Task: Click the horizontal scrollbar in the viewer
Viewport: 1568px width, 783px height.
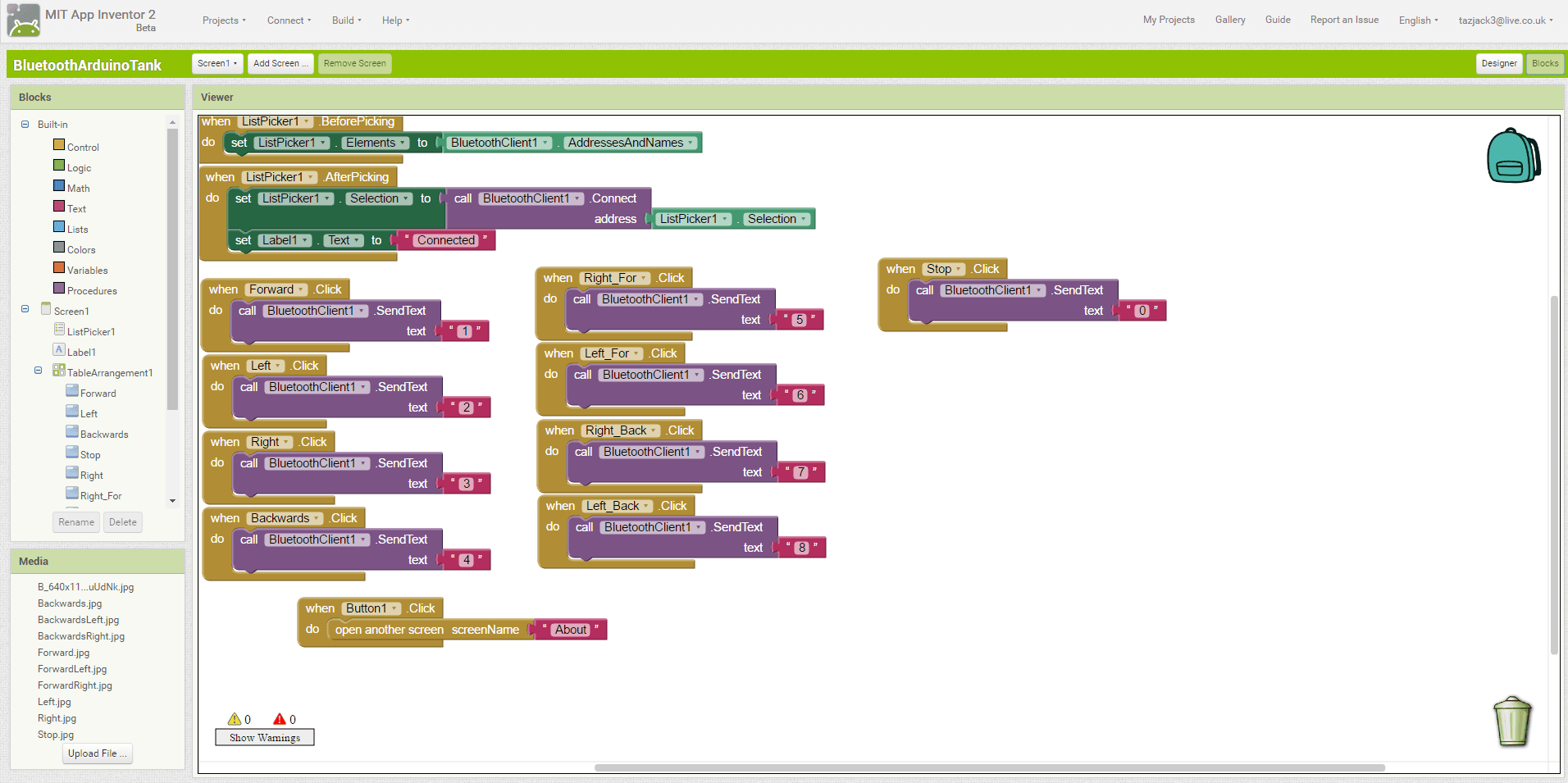Action: [x=989, y=768]
